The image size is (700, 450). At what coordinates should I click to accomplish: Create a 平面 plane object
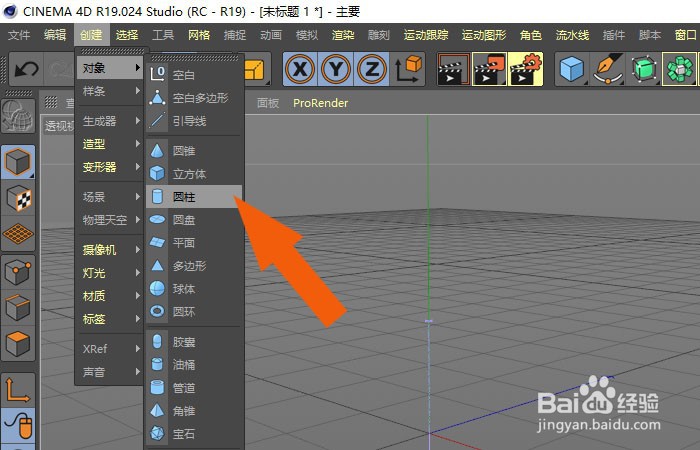click(194, 243)
